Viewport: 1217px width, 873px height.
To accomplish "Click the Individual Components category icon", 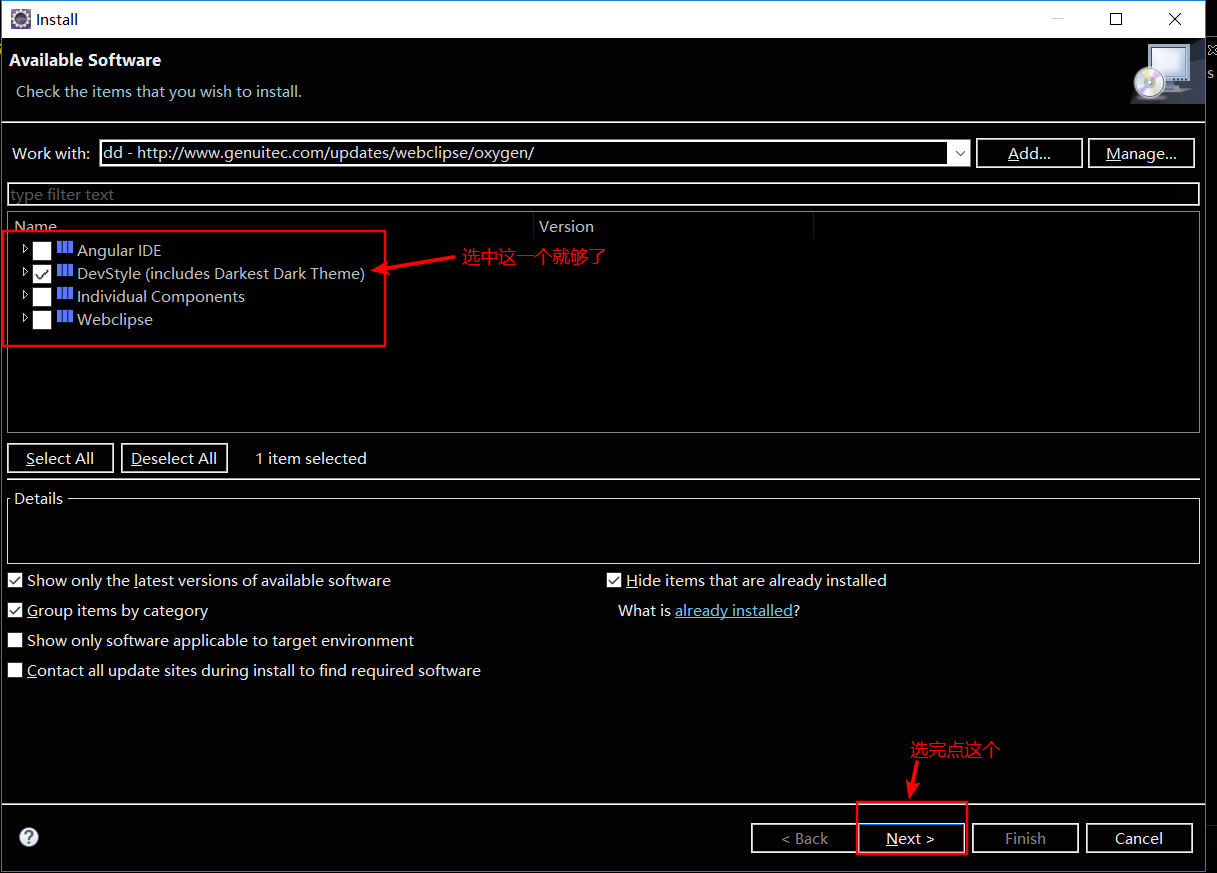I will click(65, 294).
